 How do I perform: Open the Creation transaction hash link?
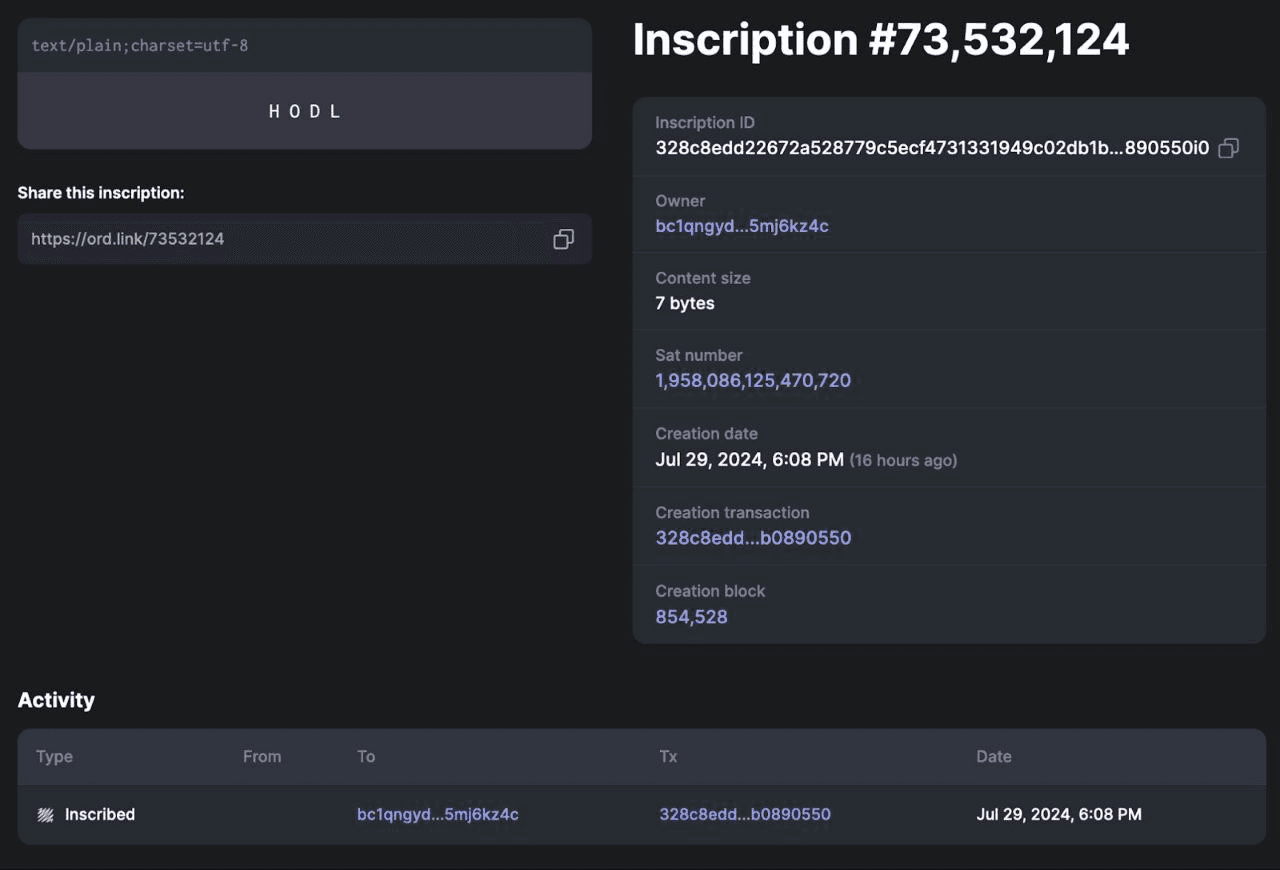[x=752, y=538]
